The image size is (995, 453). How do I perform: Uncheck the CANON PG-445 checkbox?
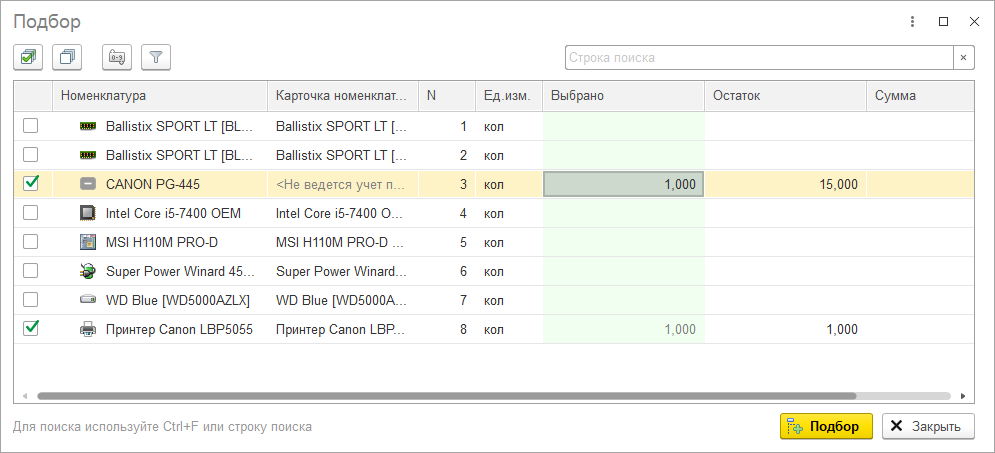point(31,183)
